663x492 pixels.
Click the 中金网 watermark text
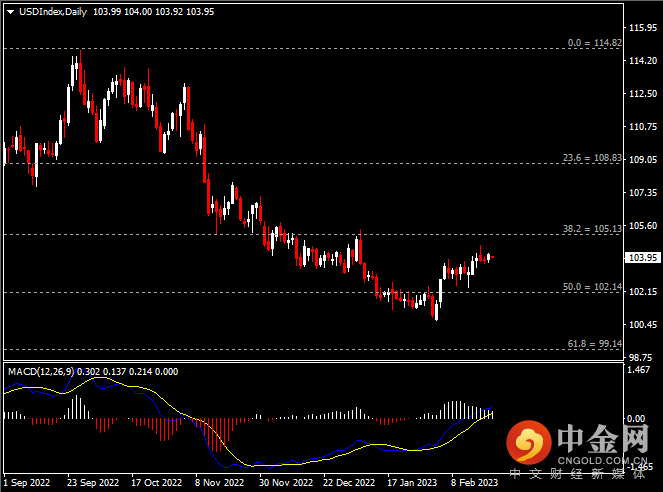(605, 438)
